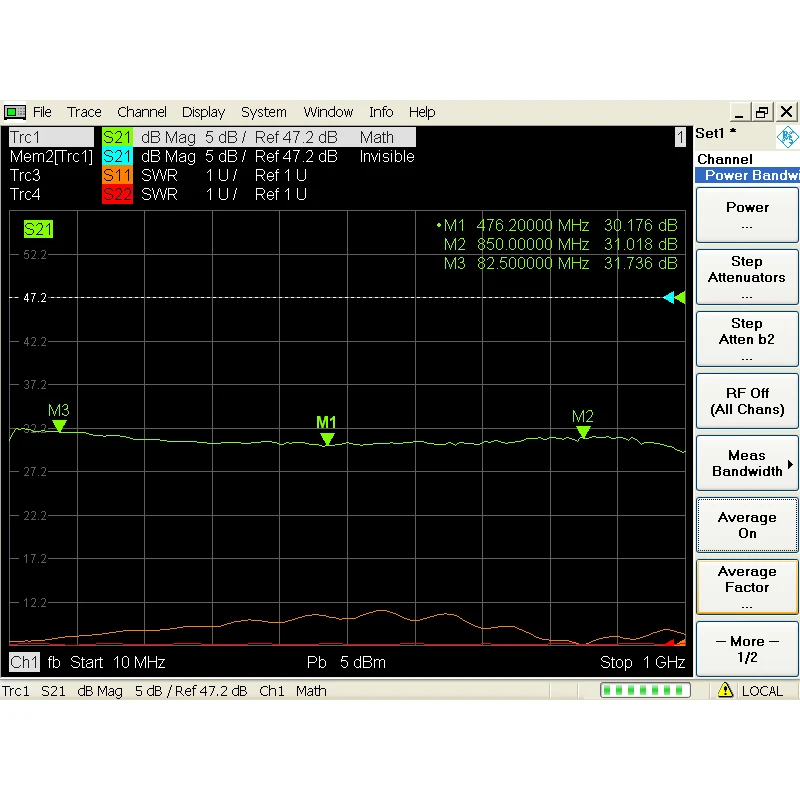Click the analyzer application icon beside File
The image size is (800, 800).
14,112
